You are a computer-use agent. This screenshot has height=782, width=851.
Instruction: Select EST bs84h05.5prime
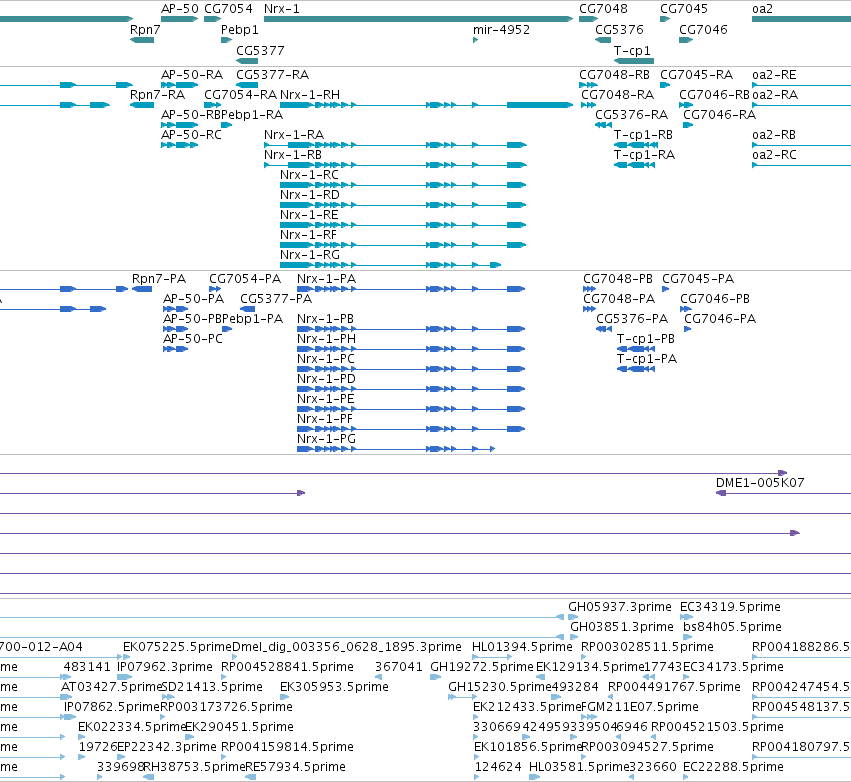coord(732,627)
